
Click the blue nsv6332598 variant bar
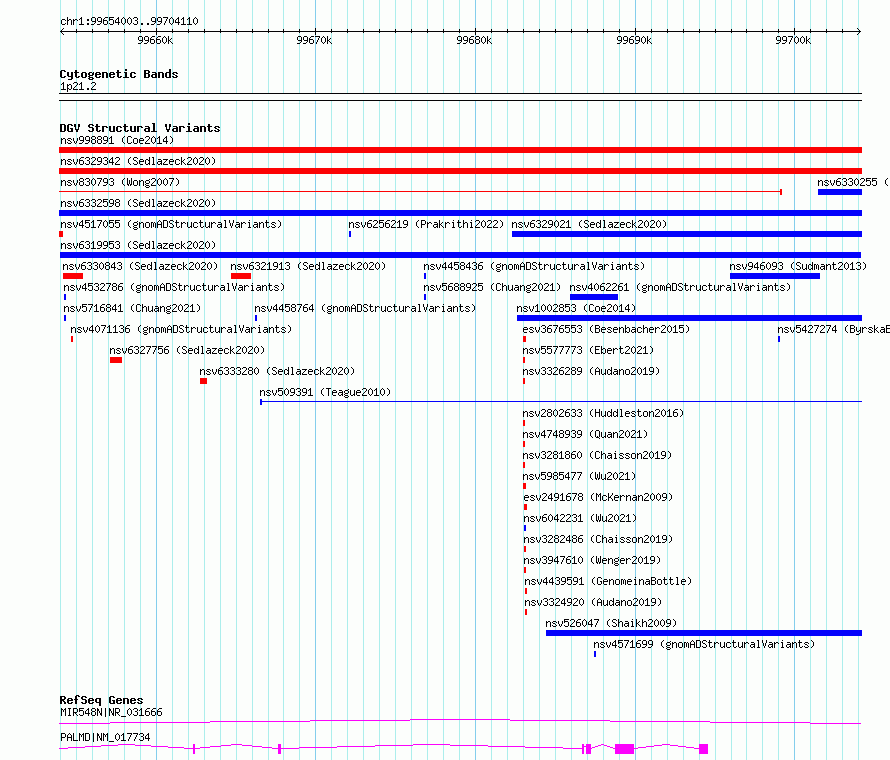click(460, 213)
